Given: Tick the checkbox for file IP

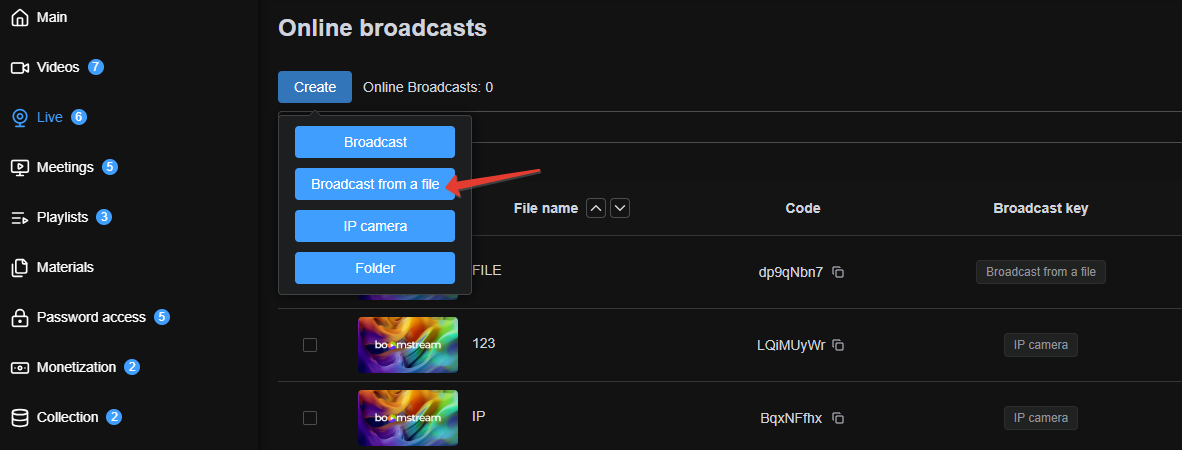Looking at the screenshot, I should pyautogui.click(x=310, y=418).
